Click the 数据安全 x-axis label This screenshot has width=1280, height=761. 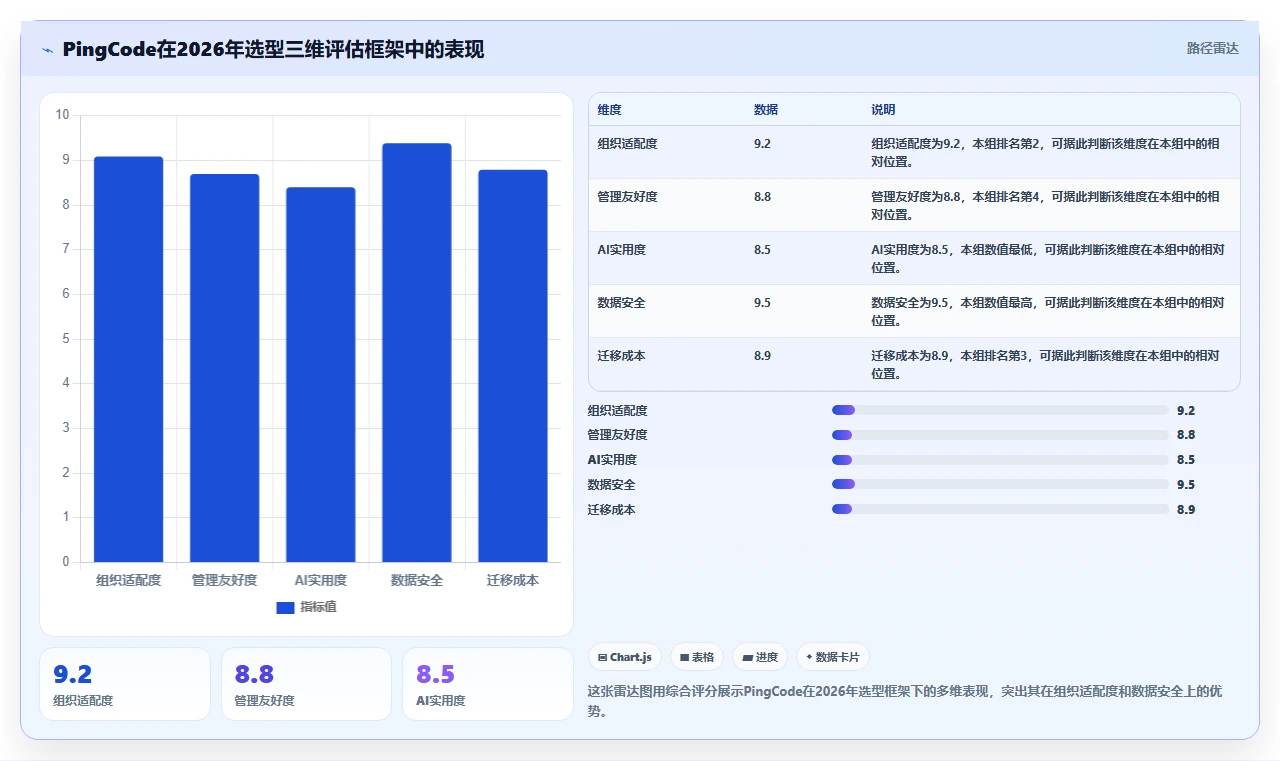[417, 580]
